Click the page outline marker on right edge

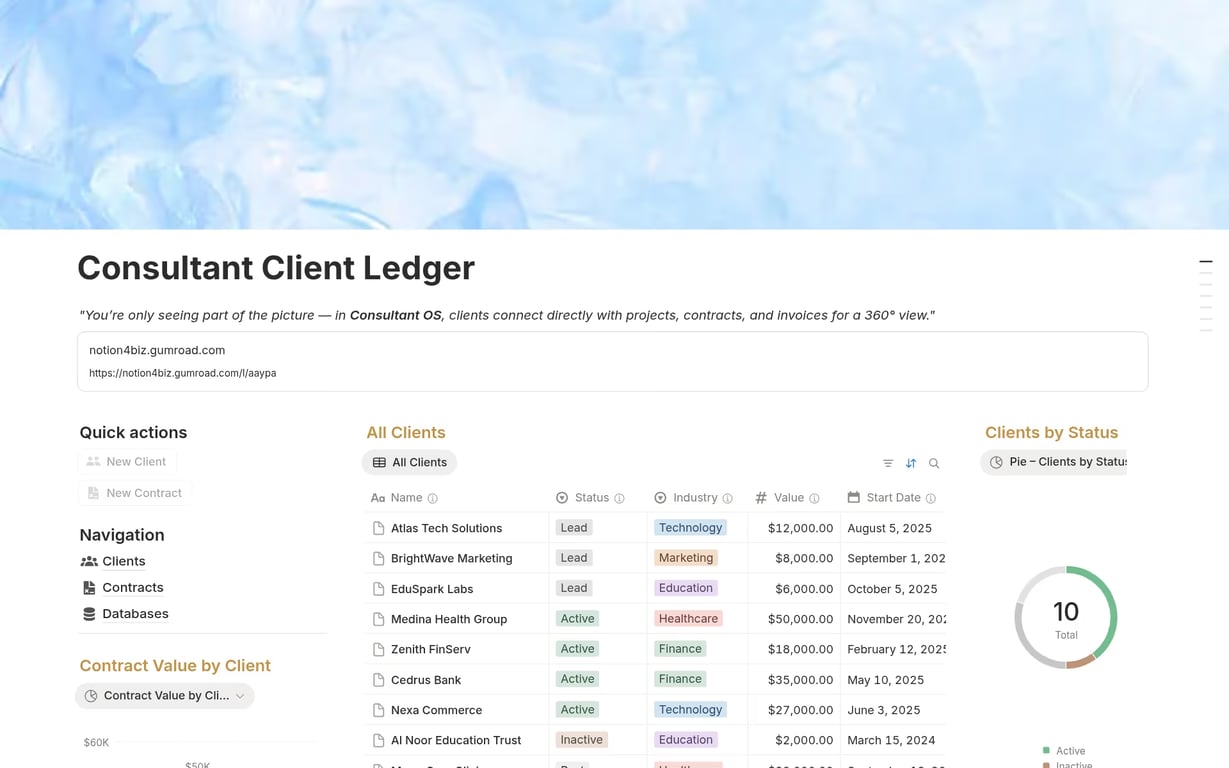[x=1206, y=262]
